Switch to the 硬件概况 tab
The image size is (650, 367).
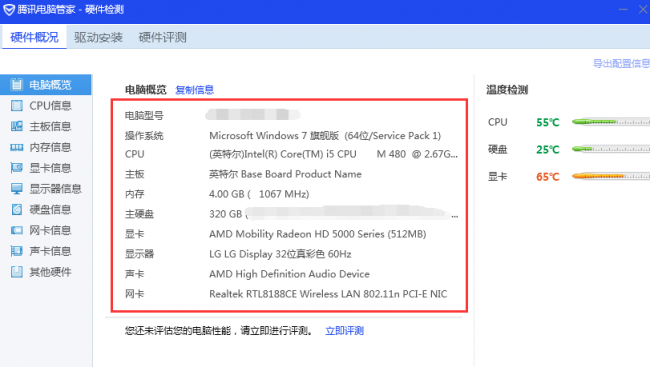pos(34,37)
